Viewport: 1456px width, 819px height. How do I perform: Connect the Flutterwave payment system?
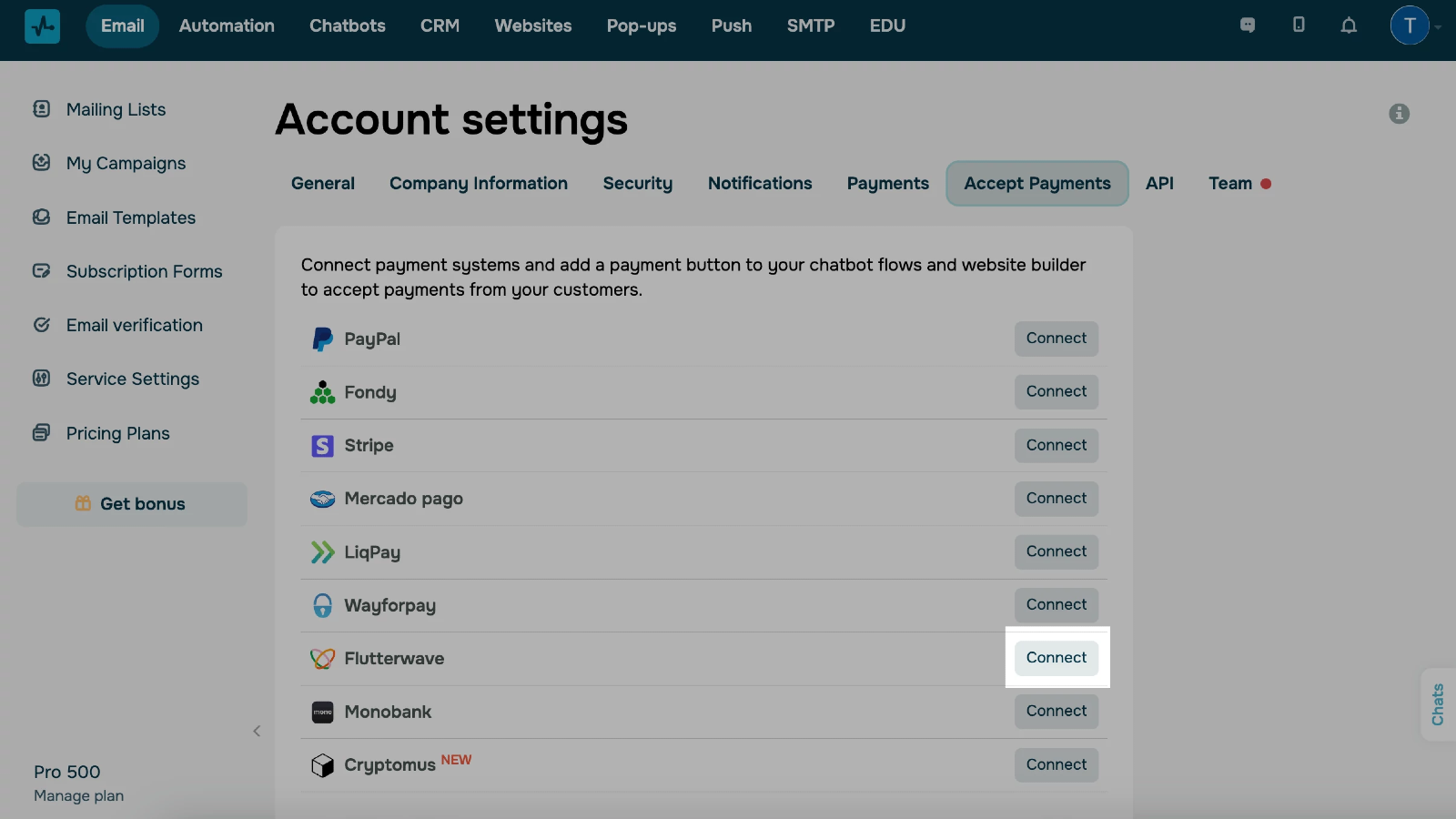pos(1056,658)
